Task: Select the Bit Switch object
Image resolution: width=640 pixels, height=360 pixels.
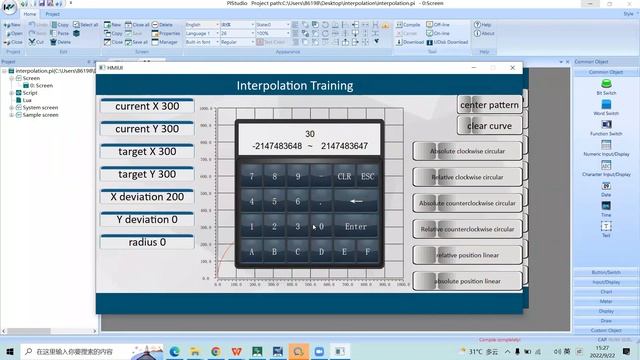Action: tap(606, 87)
